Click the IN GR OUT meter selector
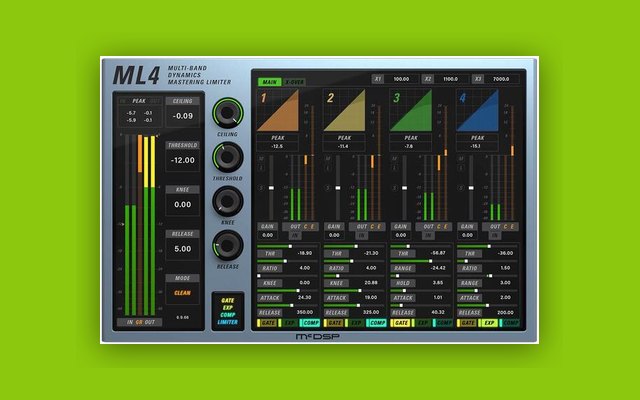The width and height of the screenshot is (640, 400). click(x=140, y=322)
